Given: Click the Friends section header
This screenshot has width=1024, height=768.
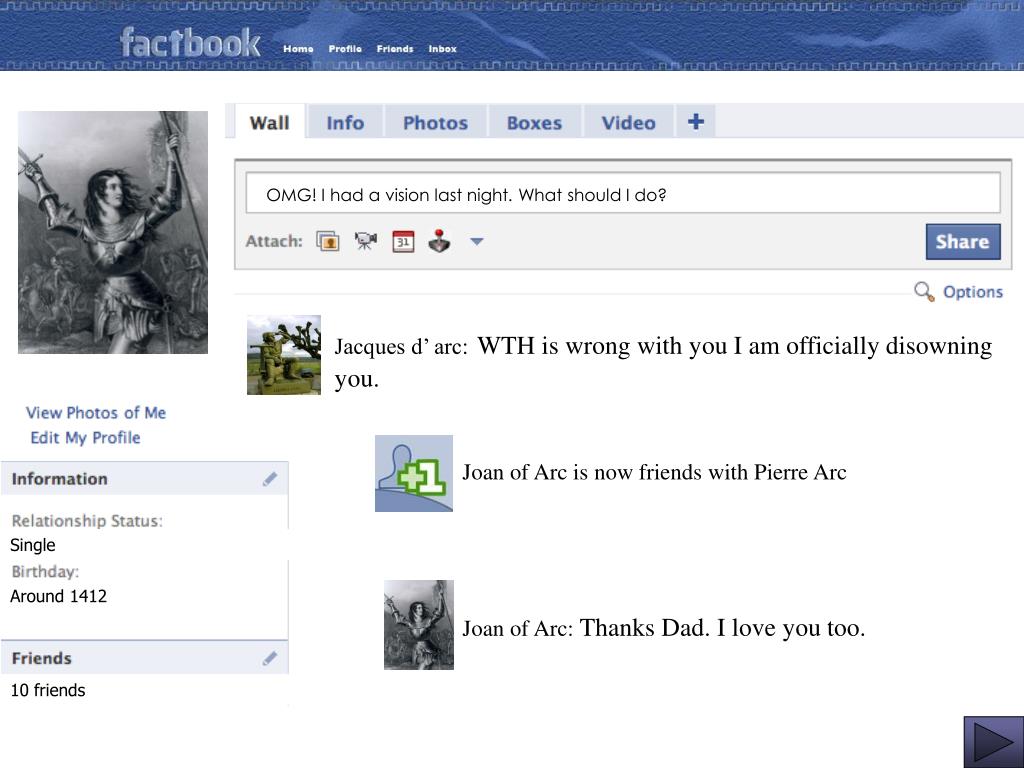Looking at the screenshot, I should 144,658.
